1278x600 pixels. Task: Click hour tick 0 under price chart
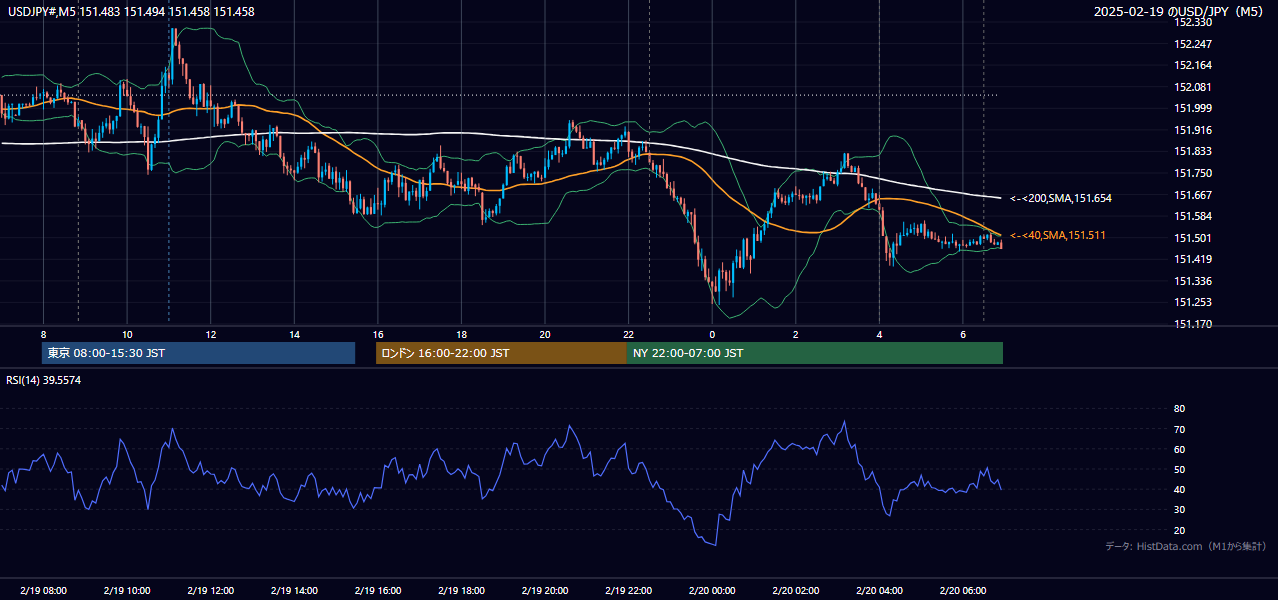[712, 334]
